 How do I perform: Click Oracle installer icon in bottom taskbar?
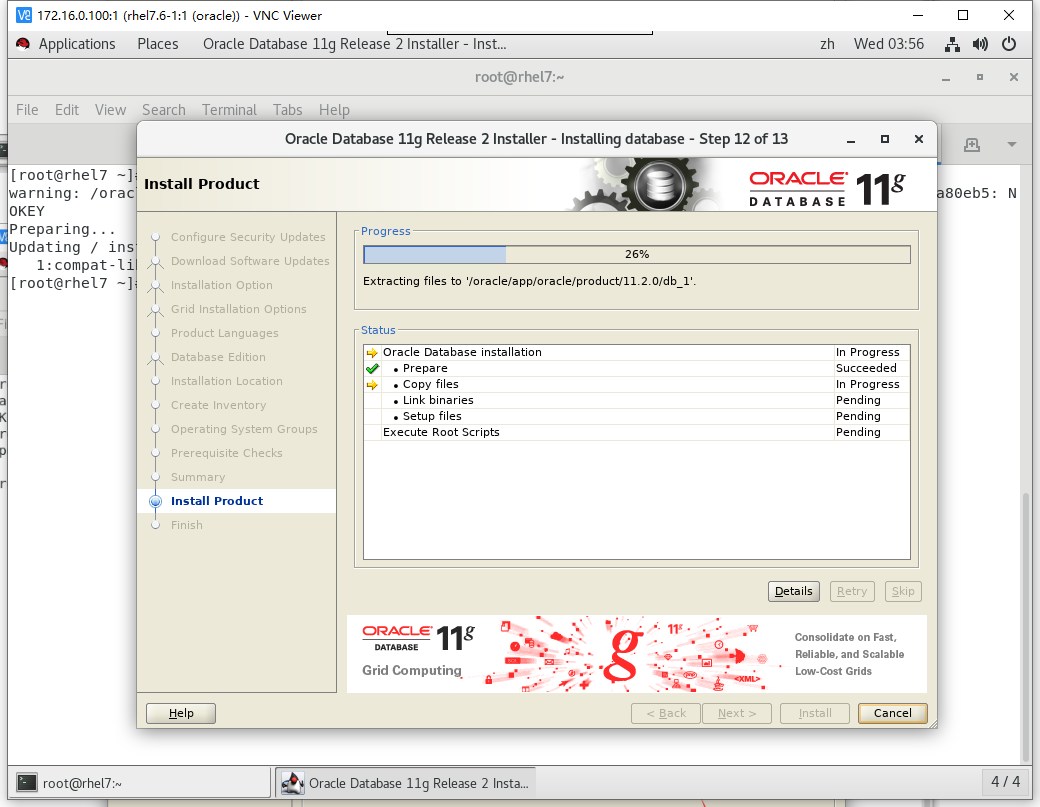click(x=292, y=783)
